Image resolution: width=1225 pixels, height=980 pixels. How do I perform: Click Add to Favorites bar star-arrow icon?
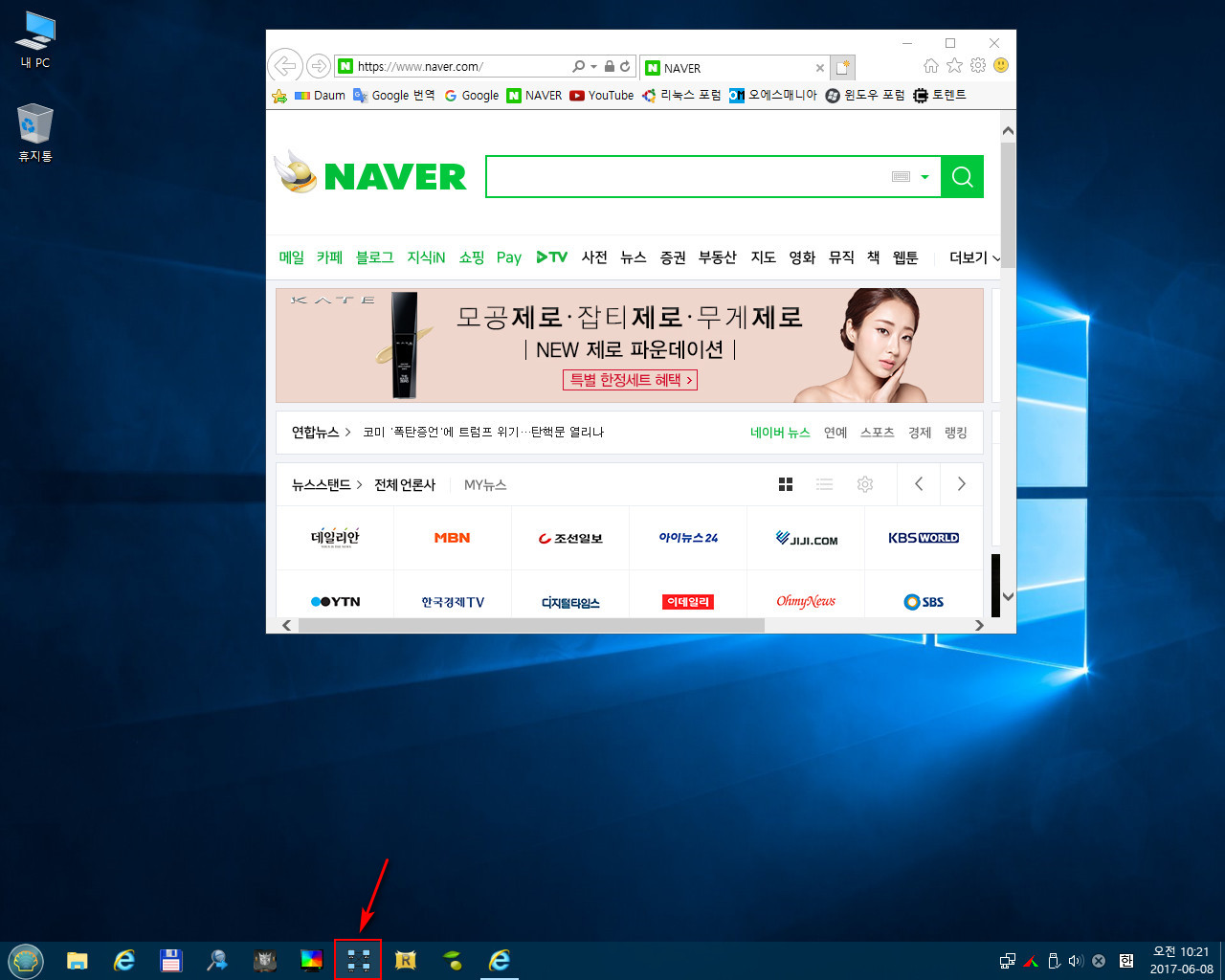click(278, 96)
